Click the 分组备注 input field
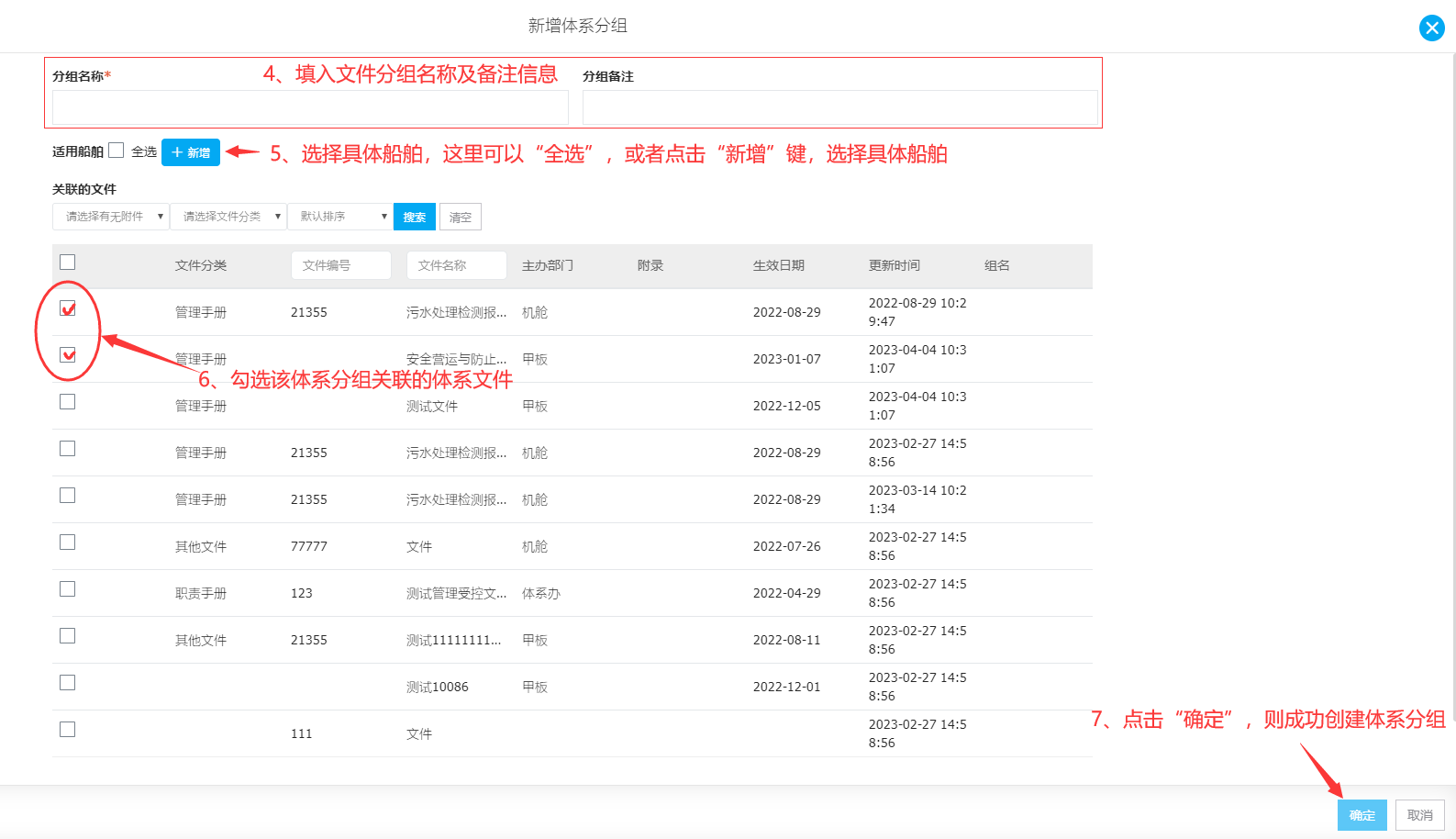This screenshot has height=839, width=1456. [x=839, y=107]
